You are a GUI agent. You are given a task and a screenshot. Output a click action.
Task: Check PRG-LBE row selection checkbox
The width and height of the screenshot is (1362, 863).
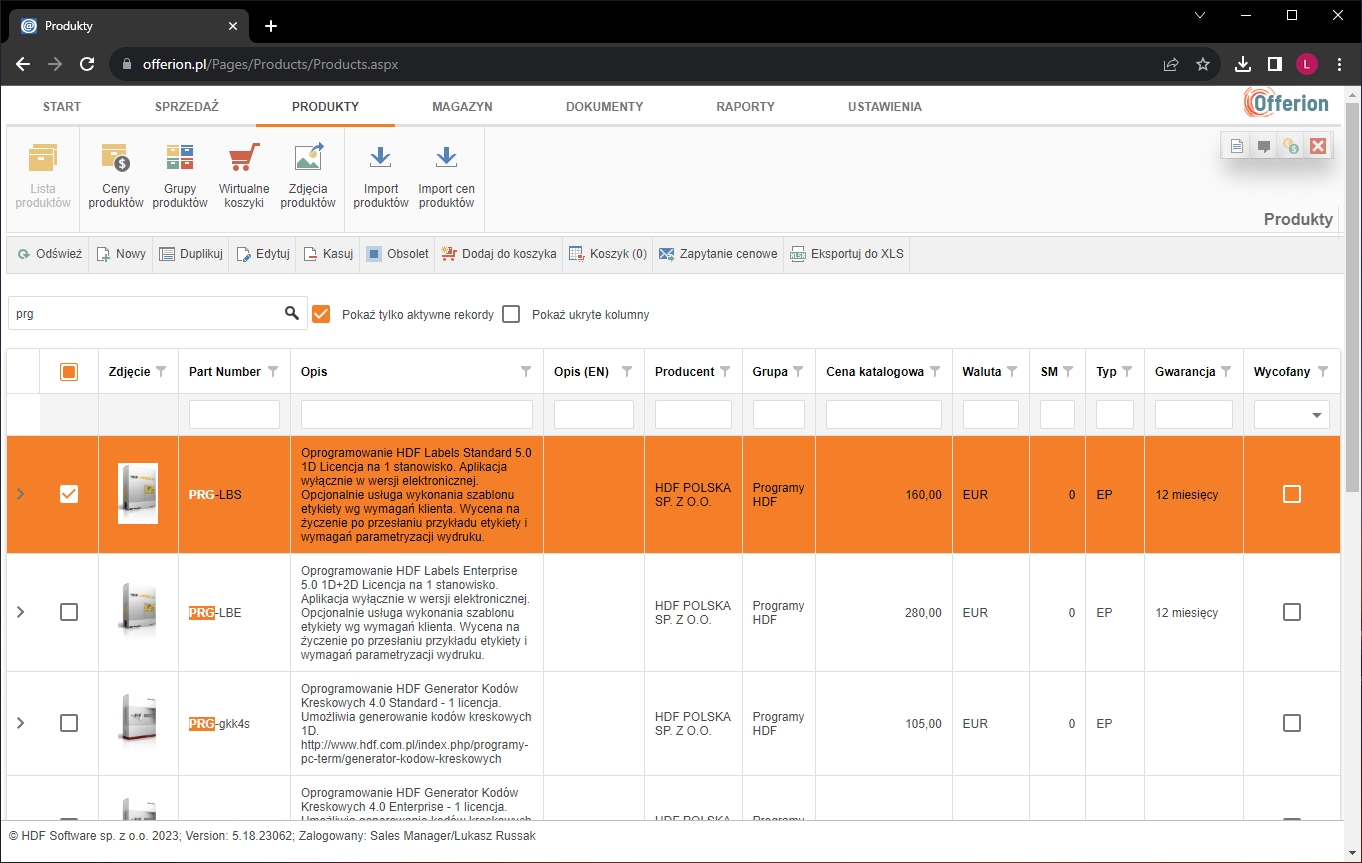69,612
